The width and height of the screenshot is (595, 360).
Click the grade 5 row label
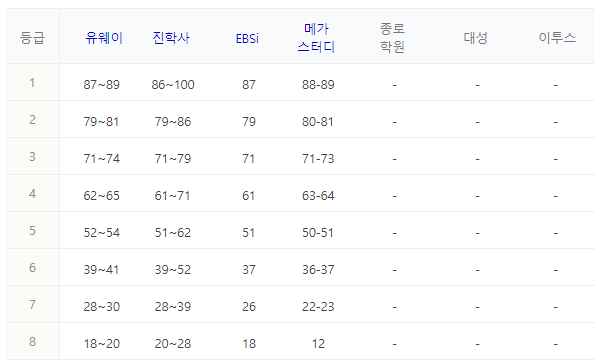[32, 231]
